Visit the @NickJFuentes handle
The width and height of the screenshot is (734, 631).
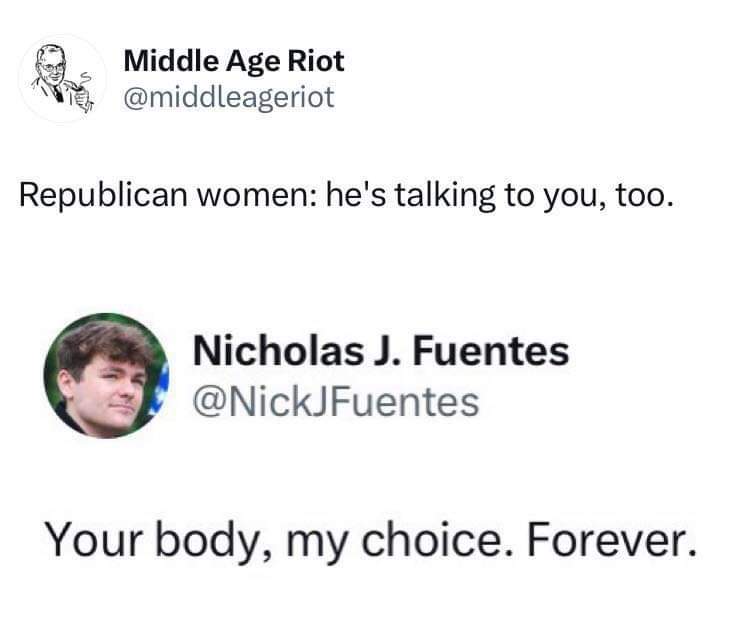[336, 402]
